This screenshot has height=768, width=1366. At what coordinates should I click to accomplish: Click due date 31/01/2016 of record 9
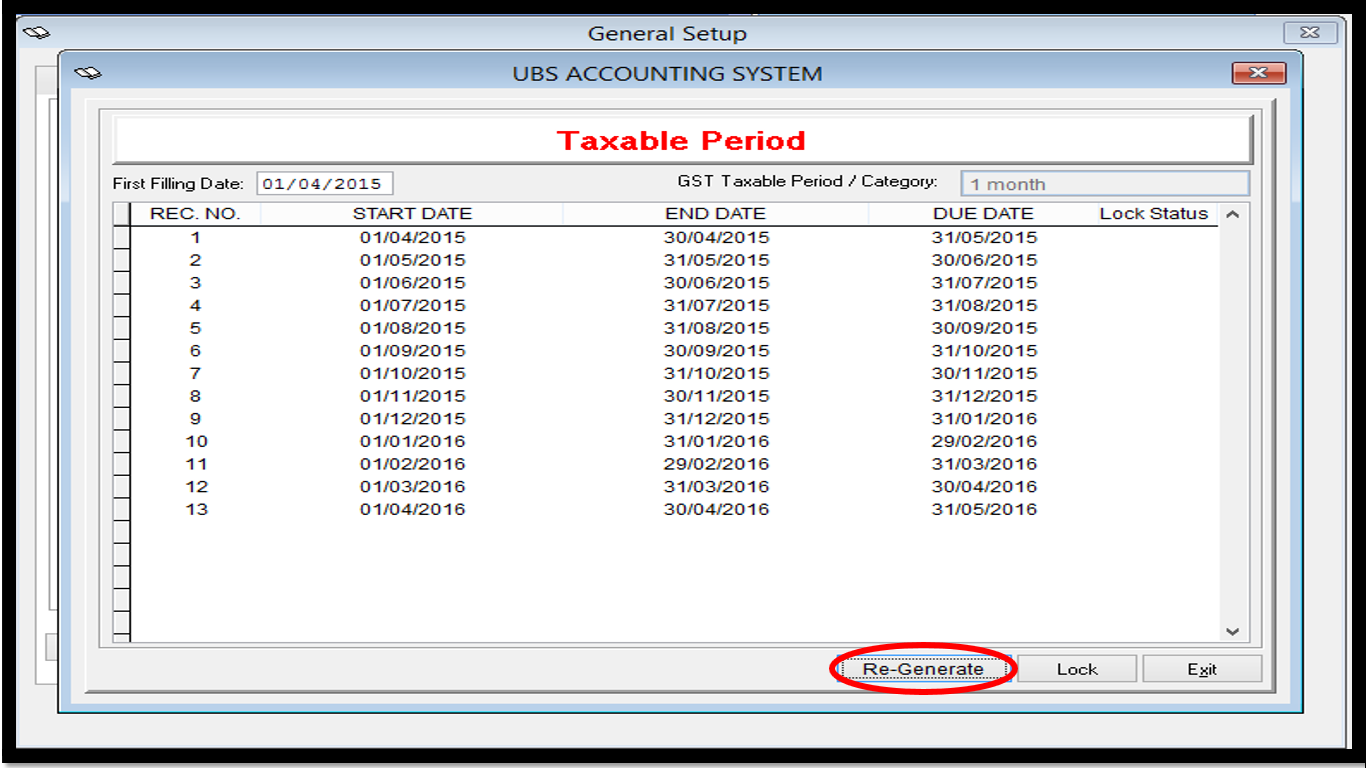click(x=985, y=419)
